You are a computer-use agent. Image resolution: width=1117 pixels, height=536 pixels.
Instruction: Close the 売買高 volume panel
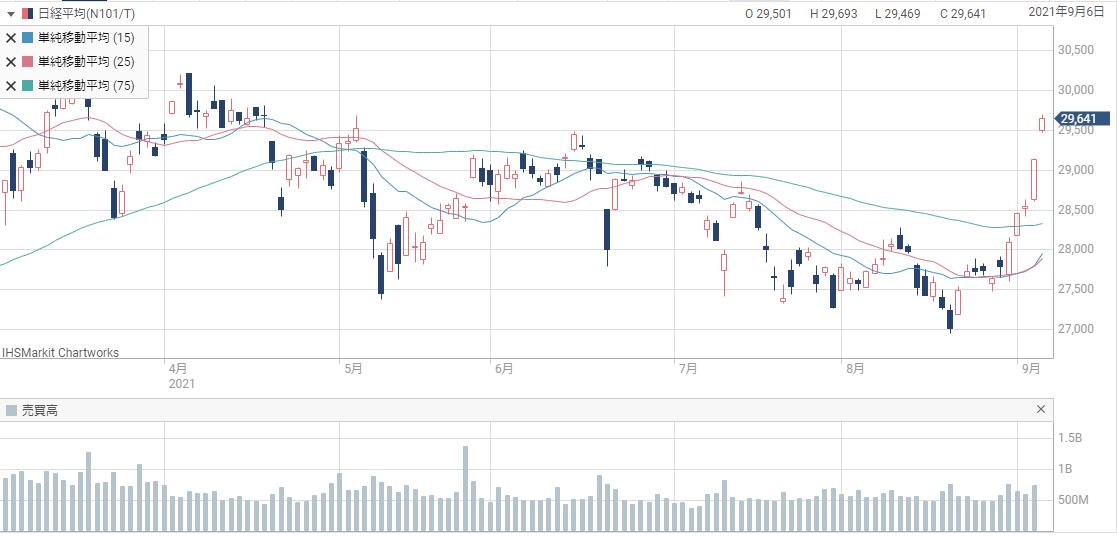tap(1041, 410)
